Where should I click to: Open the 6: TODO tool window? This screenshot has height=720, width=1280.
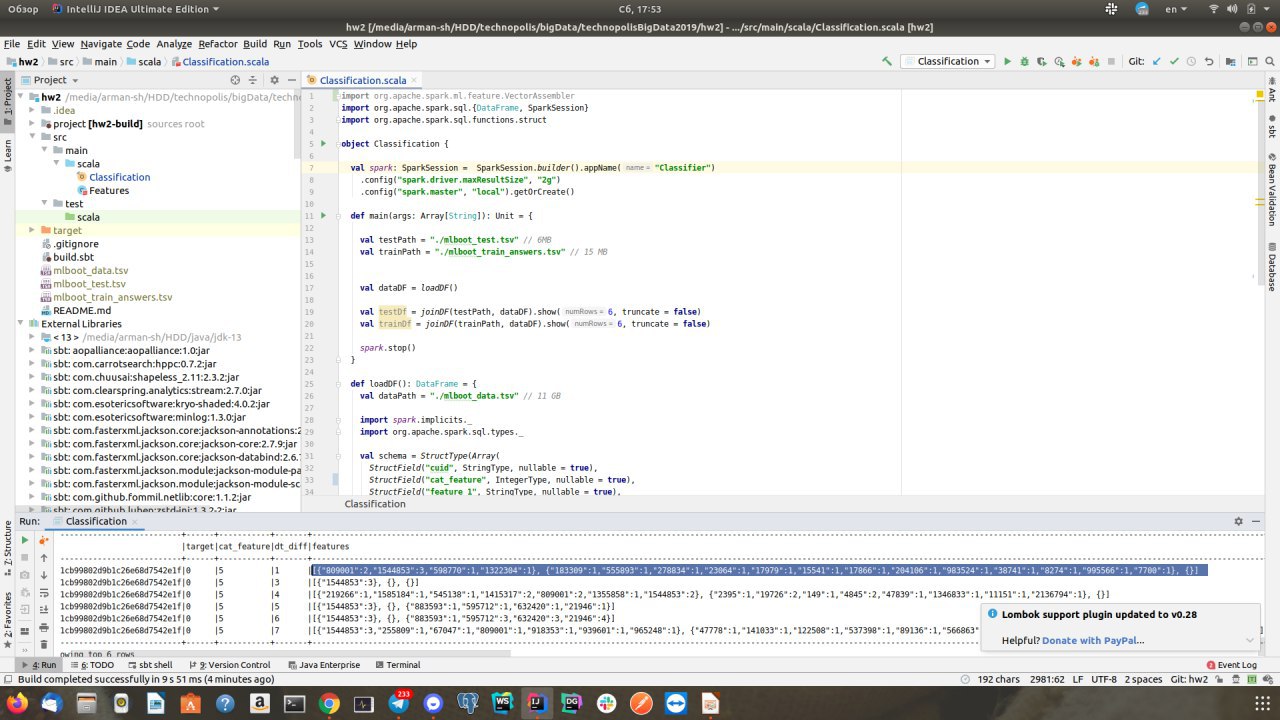(x=90, y=665)
